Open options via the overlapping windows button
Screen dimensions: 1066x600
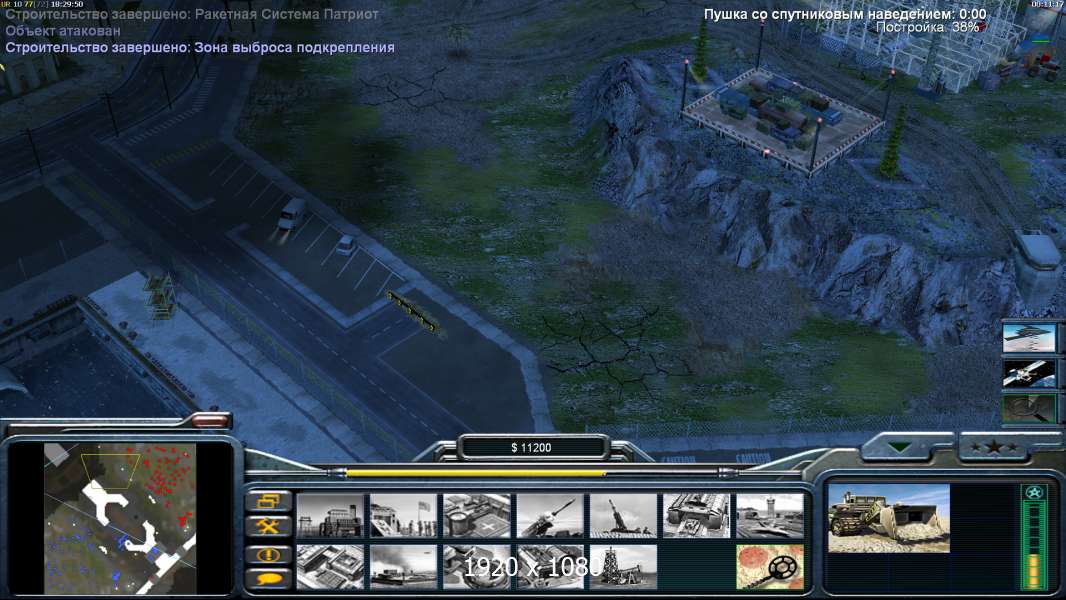tap(269, 501)
